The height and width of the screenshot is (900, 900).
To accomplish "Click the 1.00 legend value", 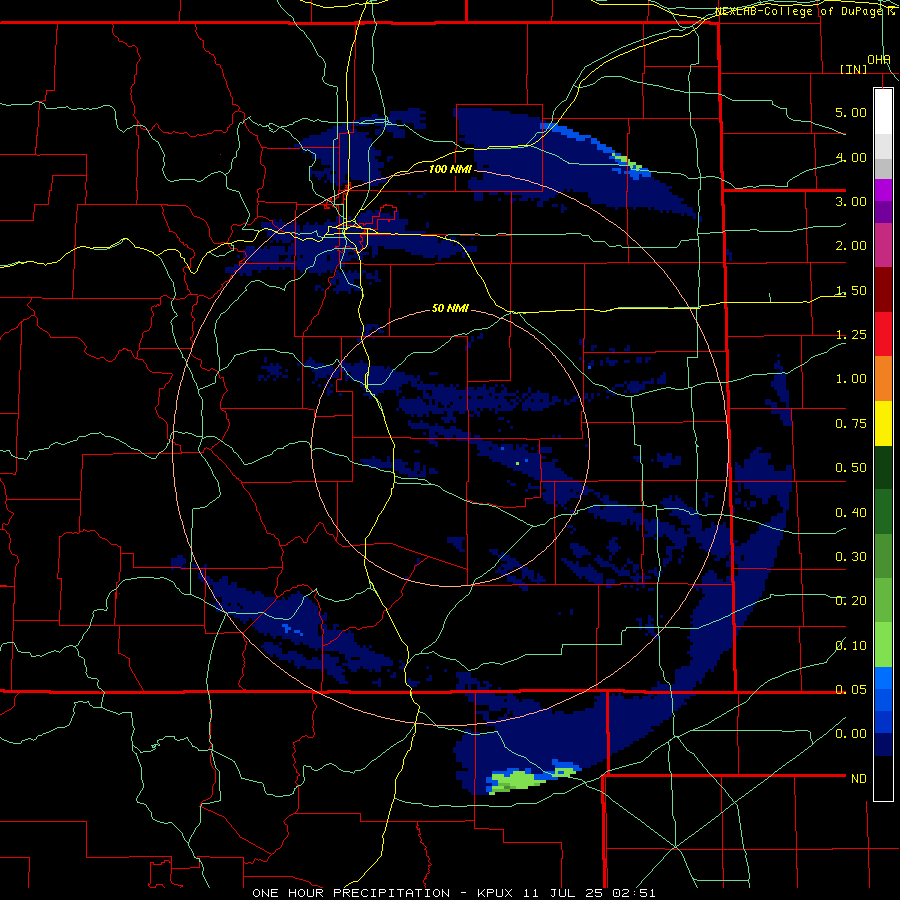I will point(851,379).
